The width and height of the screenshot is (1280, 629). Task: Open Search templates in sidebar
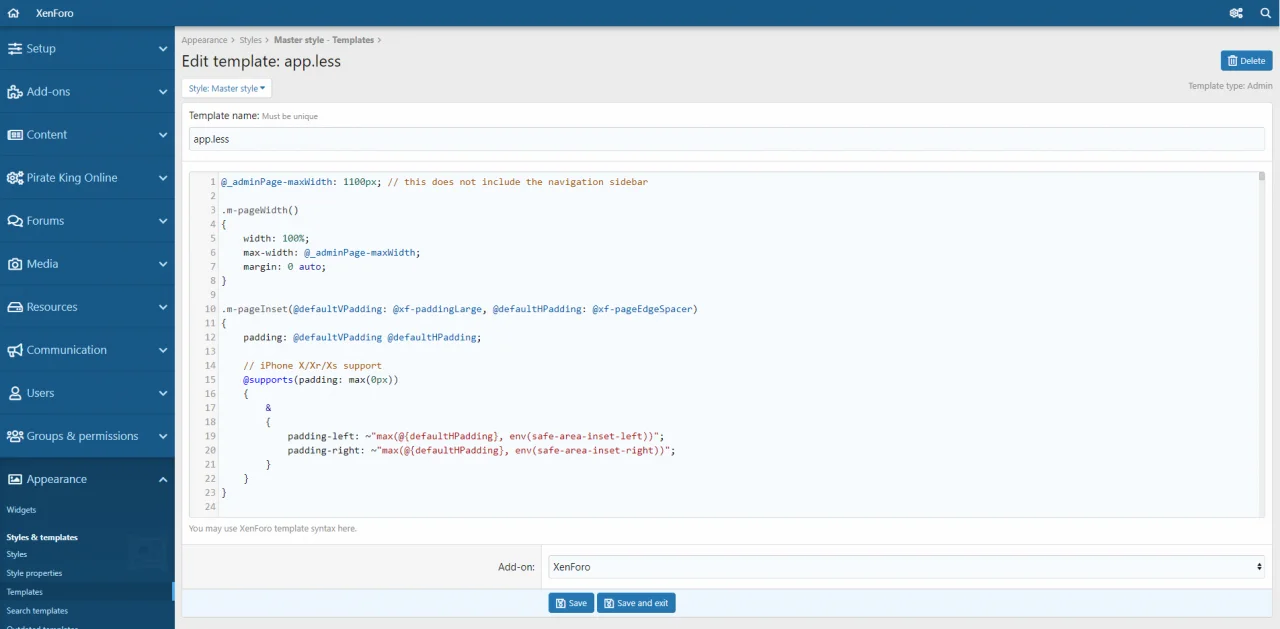[37, 611]
